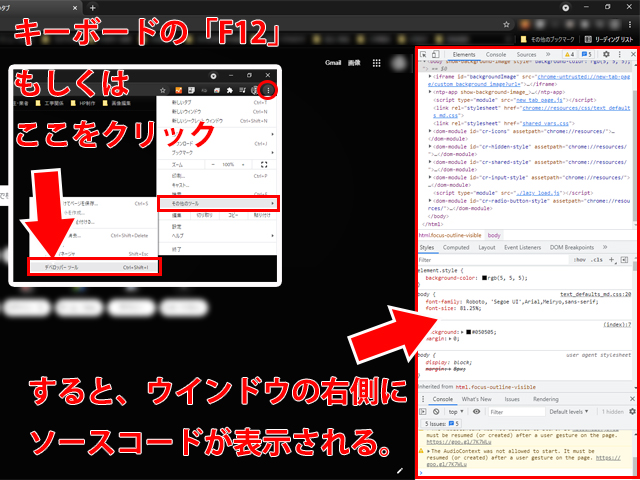Open a new tab with the plus button

(93, 8)
